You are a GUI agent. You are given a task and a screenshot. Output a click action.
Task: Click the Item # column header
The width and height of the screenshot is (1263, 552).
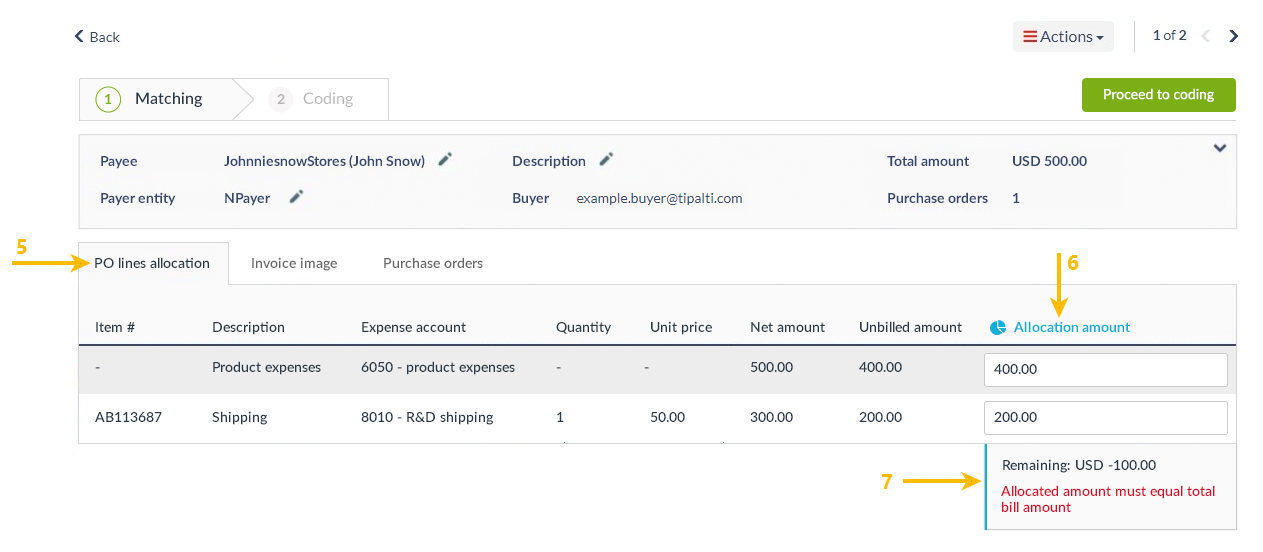pyautogui.click(x=115, y=327)
